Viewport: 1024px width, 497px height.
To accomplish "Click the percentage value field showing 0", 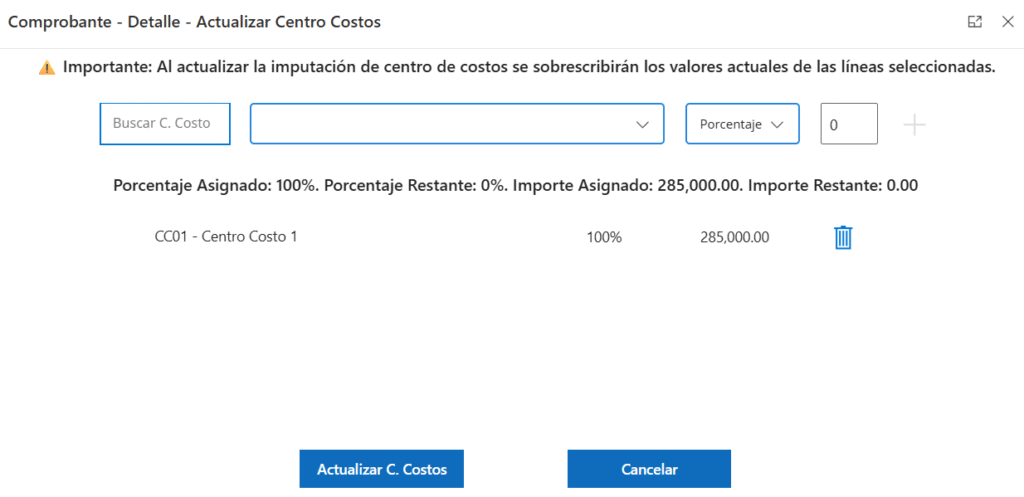I will (848, 124).
